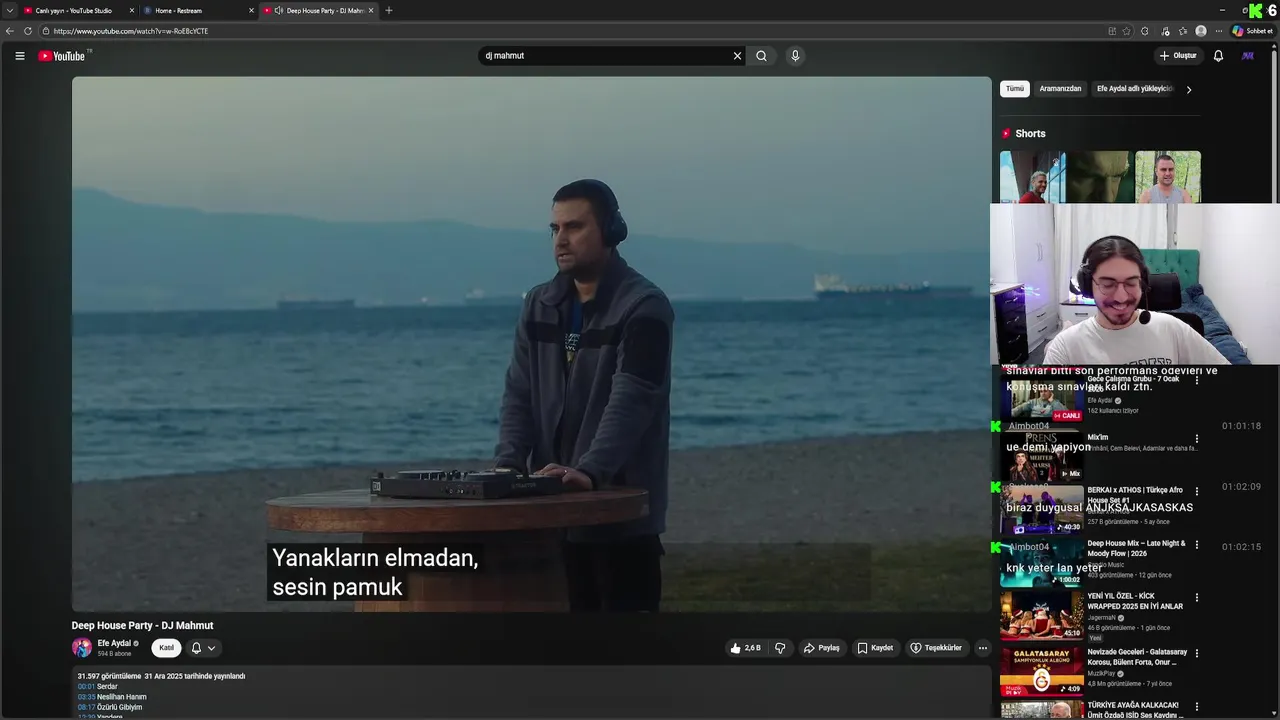Viewport: 1280px width, 720px height.
Task: Close the Home - Restream tab
Action: point(251,10)
